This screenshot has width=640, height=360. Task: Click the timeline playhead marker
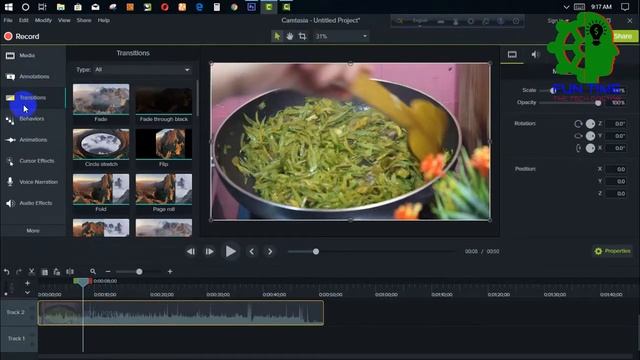click(82, 282)
